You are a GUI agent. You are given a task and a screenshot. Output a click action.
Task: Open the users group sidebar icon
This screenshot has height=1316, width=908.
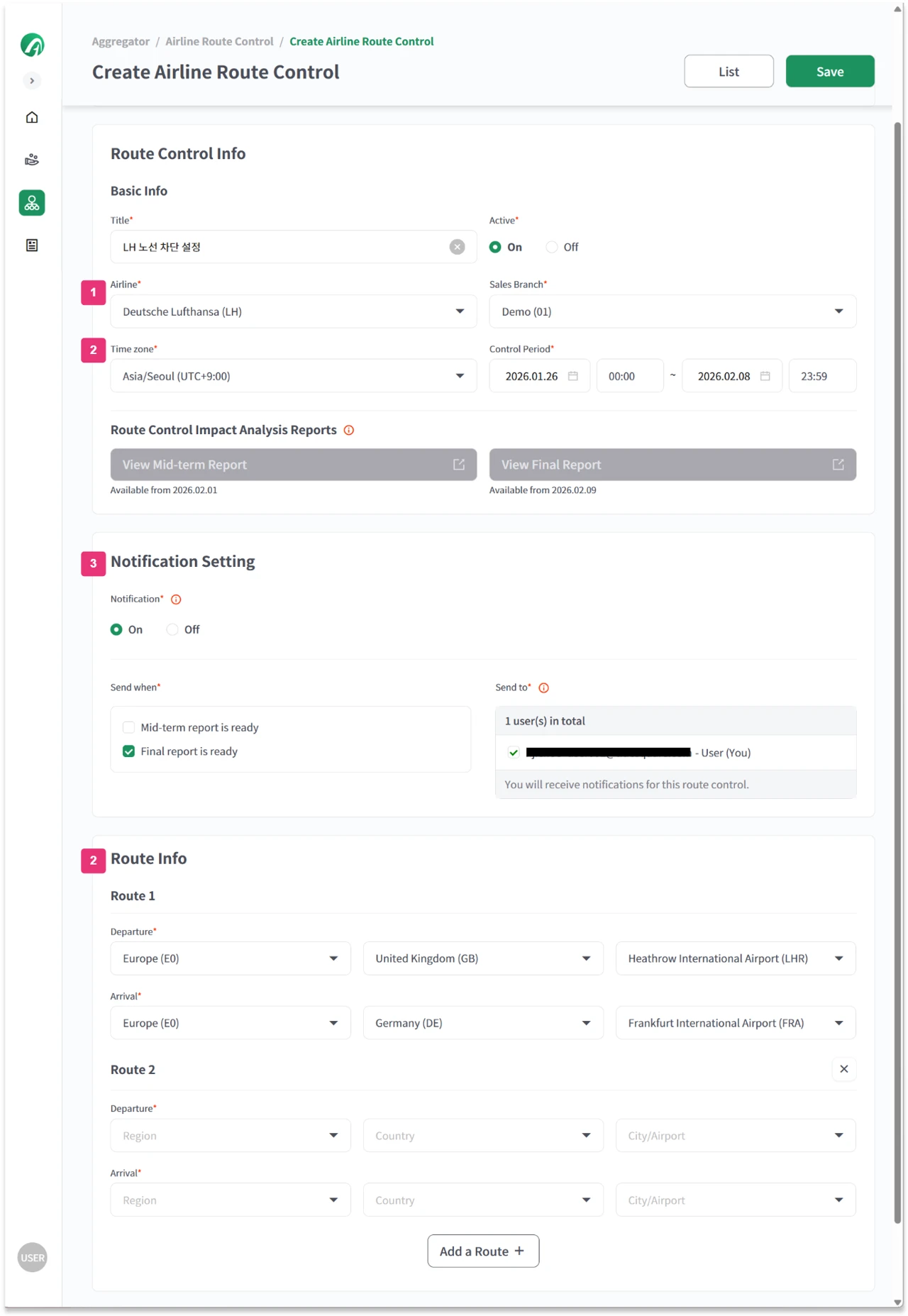coord(32,160)
